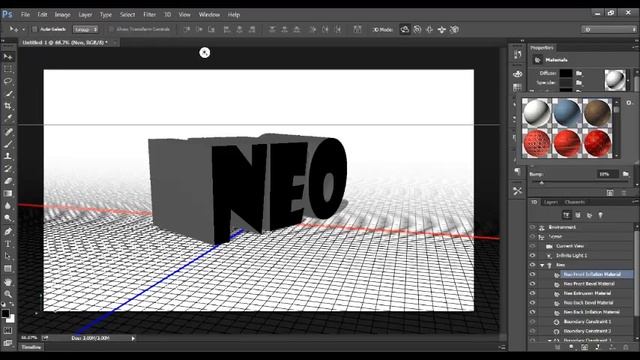Click Slide 3D Object mode icon
This screenshot has height=360, width=640.
(x=442, y=29)
